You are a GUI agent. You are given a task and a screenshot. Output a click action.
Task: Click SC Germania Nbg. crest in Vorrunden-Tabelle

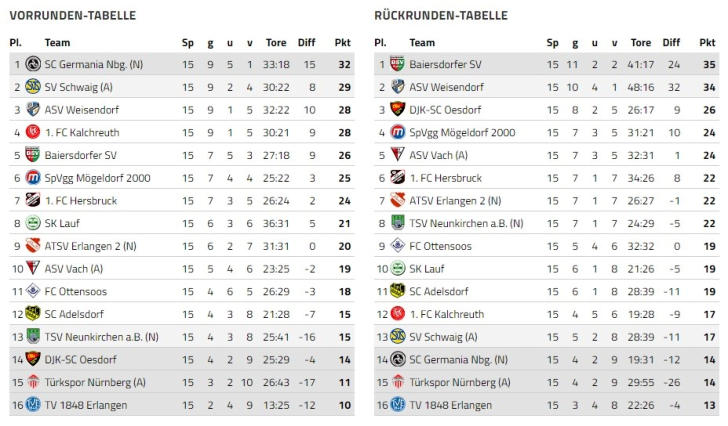click(x=33, y=64)
